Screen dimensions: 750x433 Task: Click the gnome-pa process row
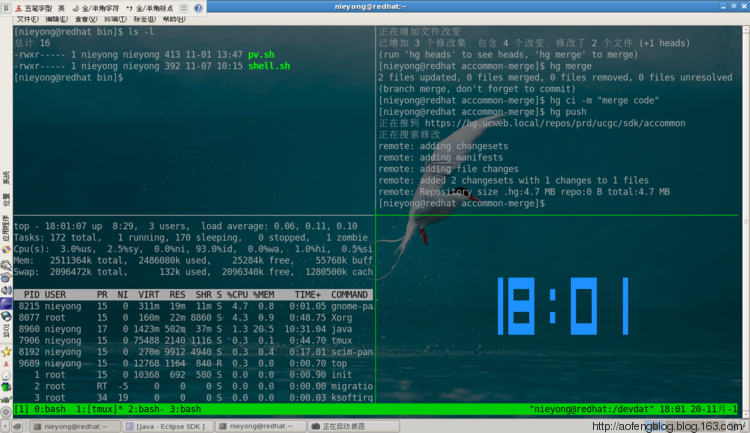coord(193,306)
